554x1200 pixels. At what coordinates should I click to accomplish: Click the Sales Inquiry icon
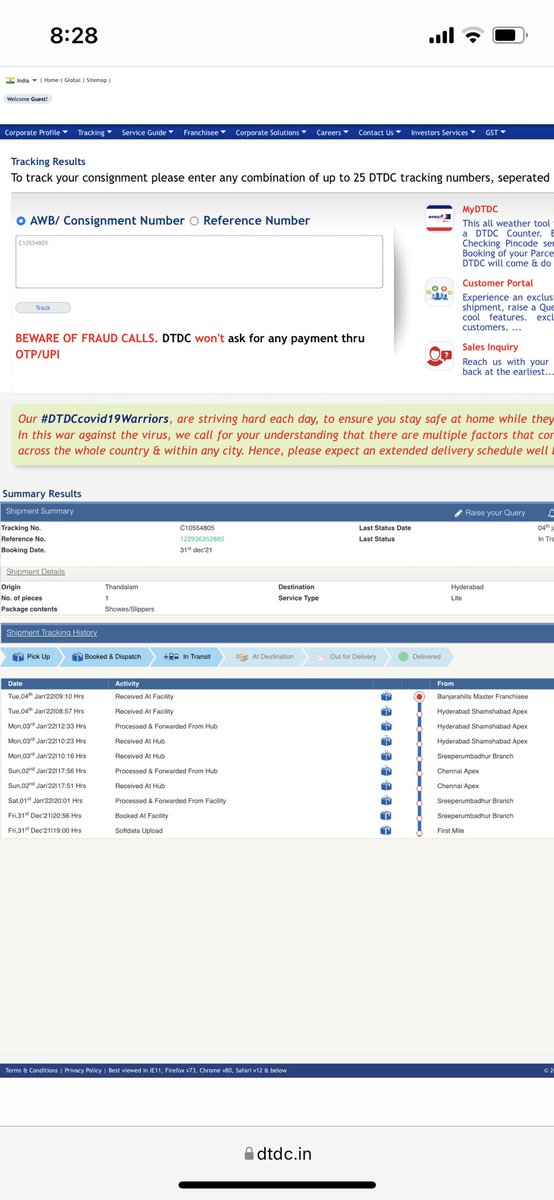(x=439, y=356)
